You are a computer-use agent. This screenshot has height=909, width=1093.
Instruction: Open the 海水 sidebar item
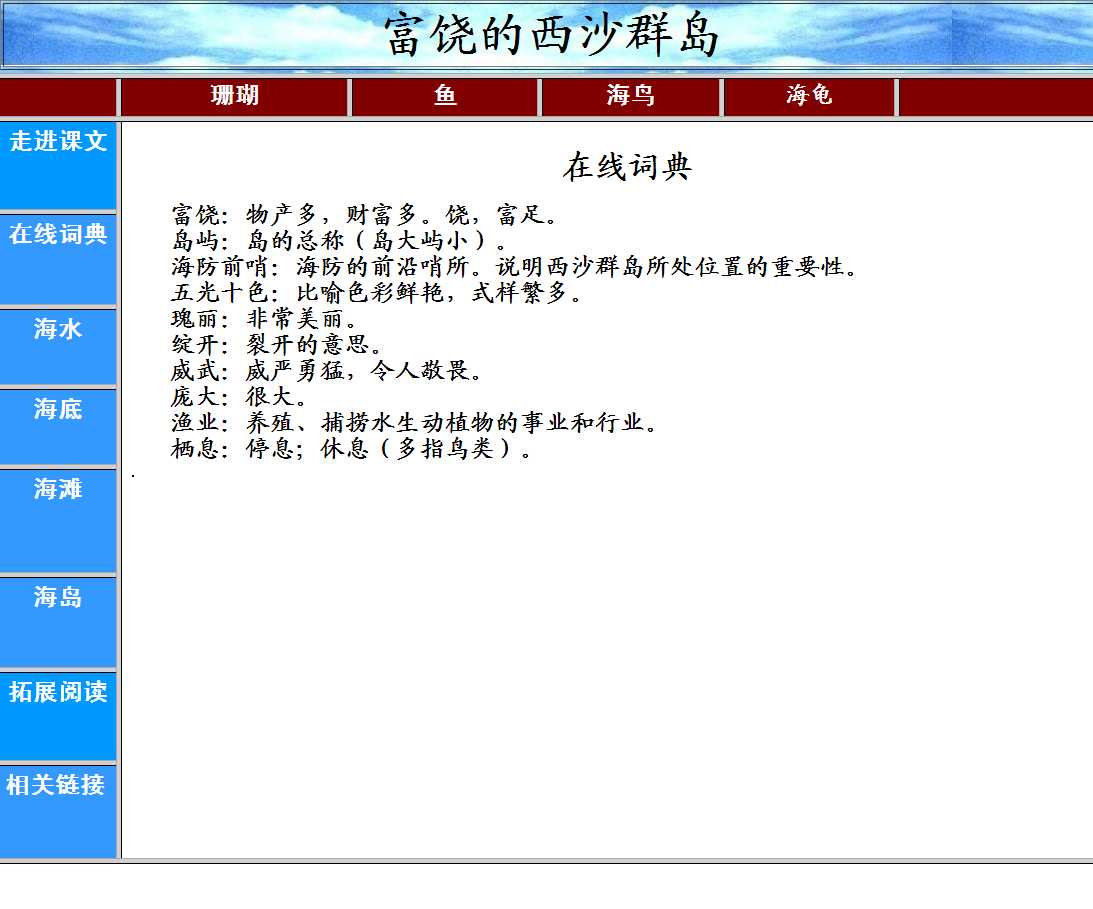coord(58,329)
